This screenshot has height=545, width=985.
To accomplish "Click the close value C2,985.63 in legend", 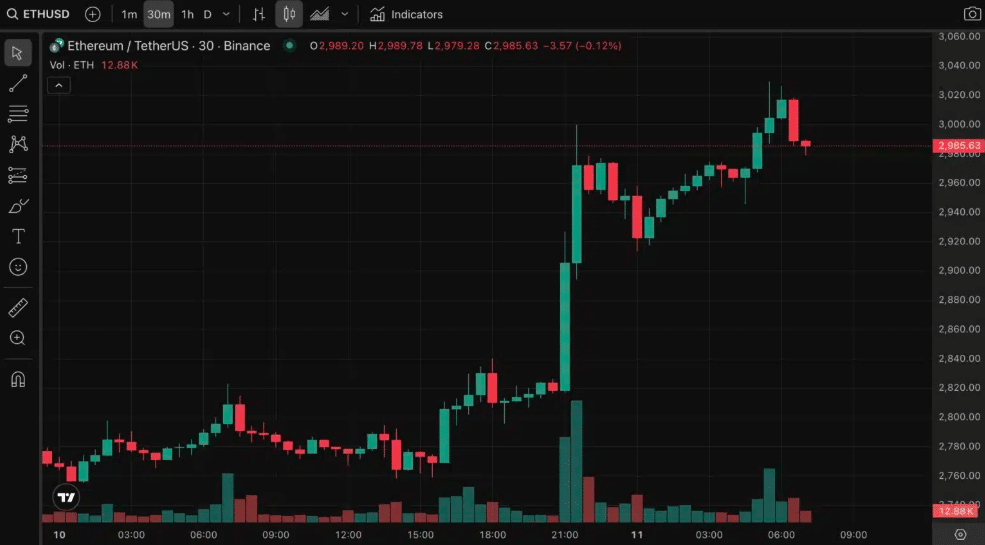I will point(511,46).
